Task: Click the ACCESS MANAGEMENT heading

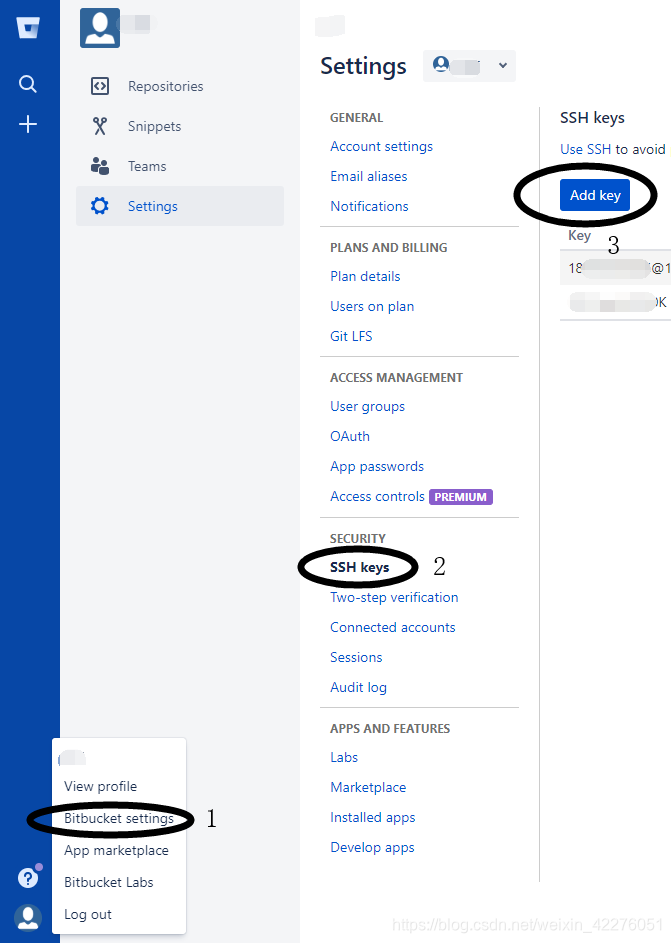Action: [x=396, y=378]
